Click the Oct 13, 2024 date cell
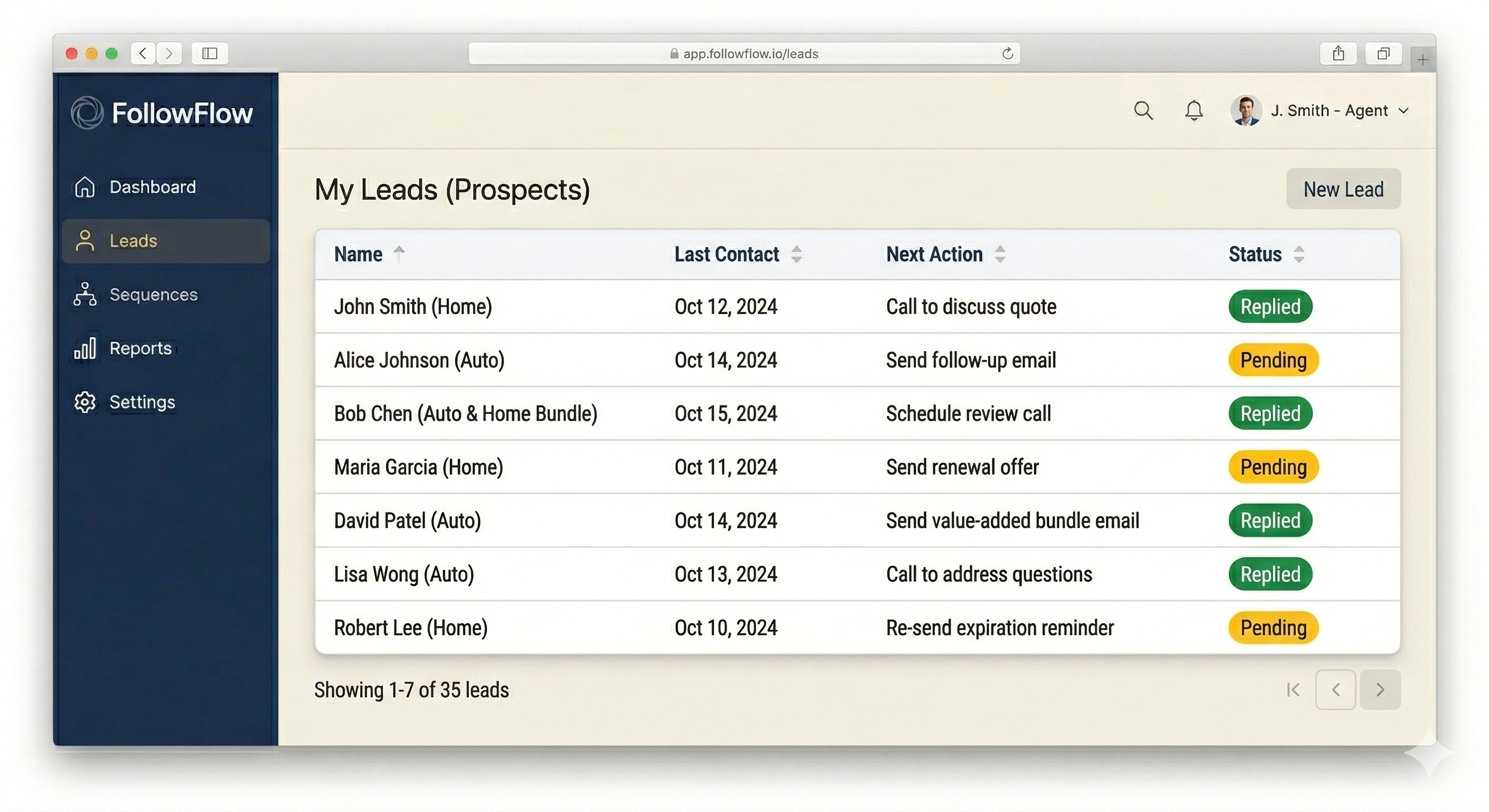1489x812 pixels. pos(726,575)
